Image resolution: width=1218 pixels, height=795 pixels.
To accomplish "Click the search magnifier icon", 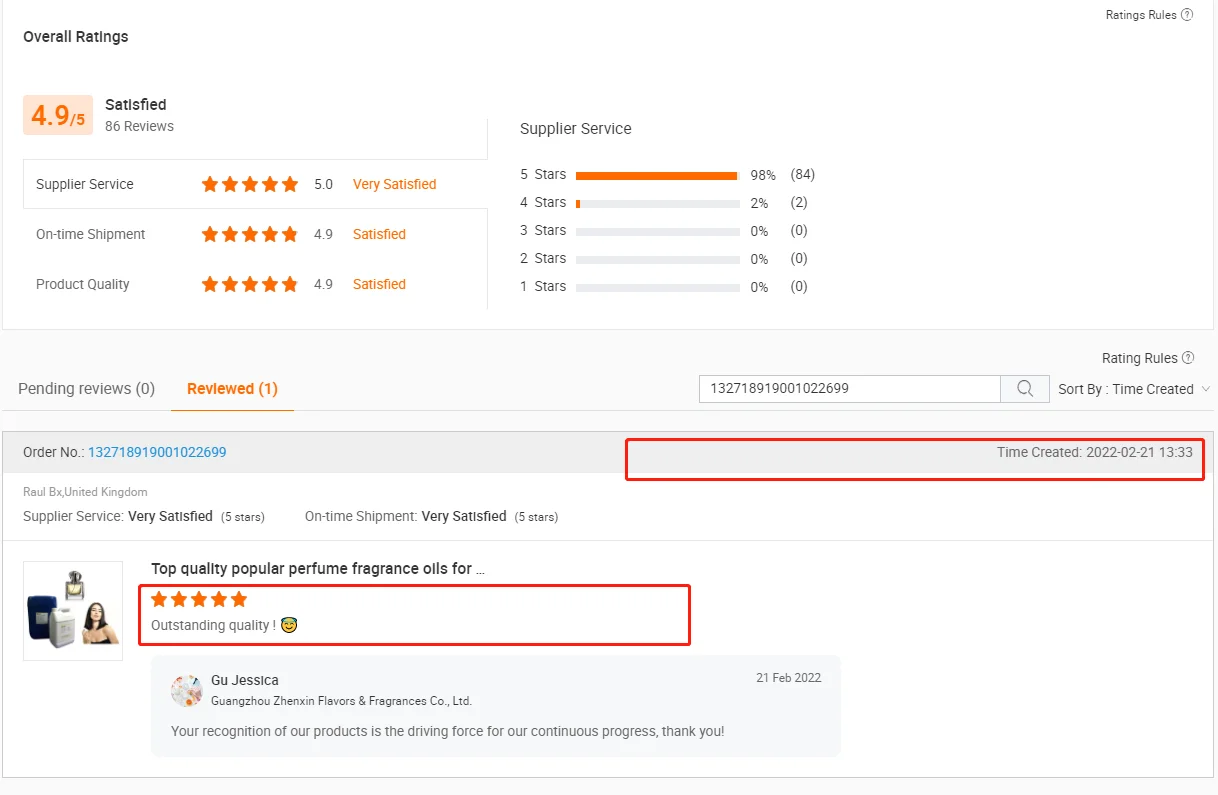I will (x=1025, y=389).
